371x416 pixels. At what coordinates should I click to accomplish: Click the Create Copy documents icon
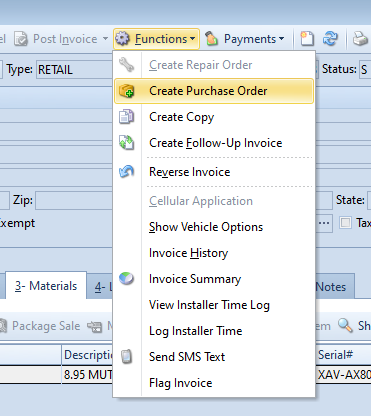[x=127, y=117]
